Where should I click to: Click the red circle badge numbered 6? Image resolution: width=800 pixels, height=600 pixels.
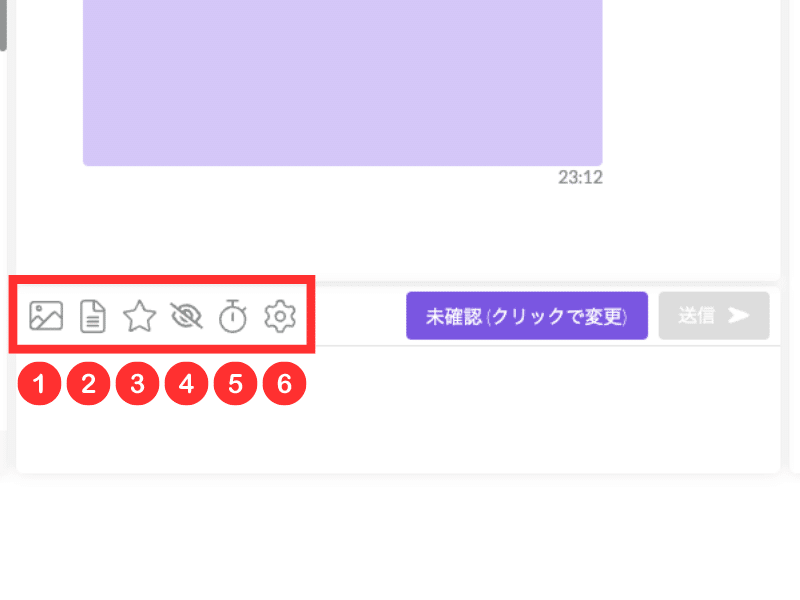point(284,384)
